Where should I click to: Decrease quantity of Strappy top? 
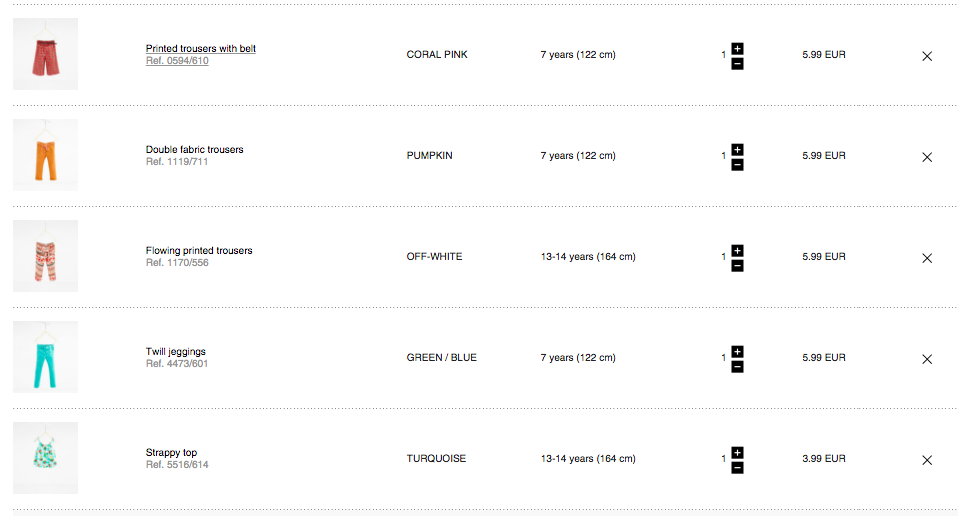click(737, 468)
